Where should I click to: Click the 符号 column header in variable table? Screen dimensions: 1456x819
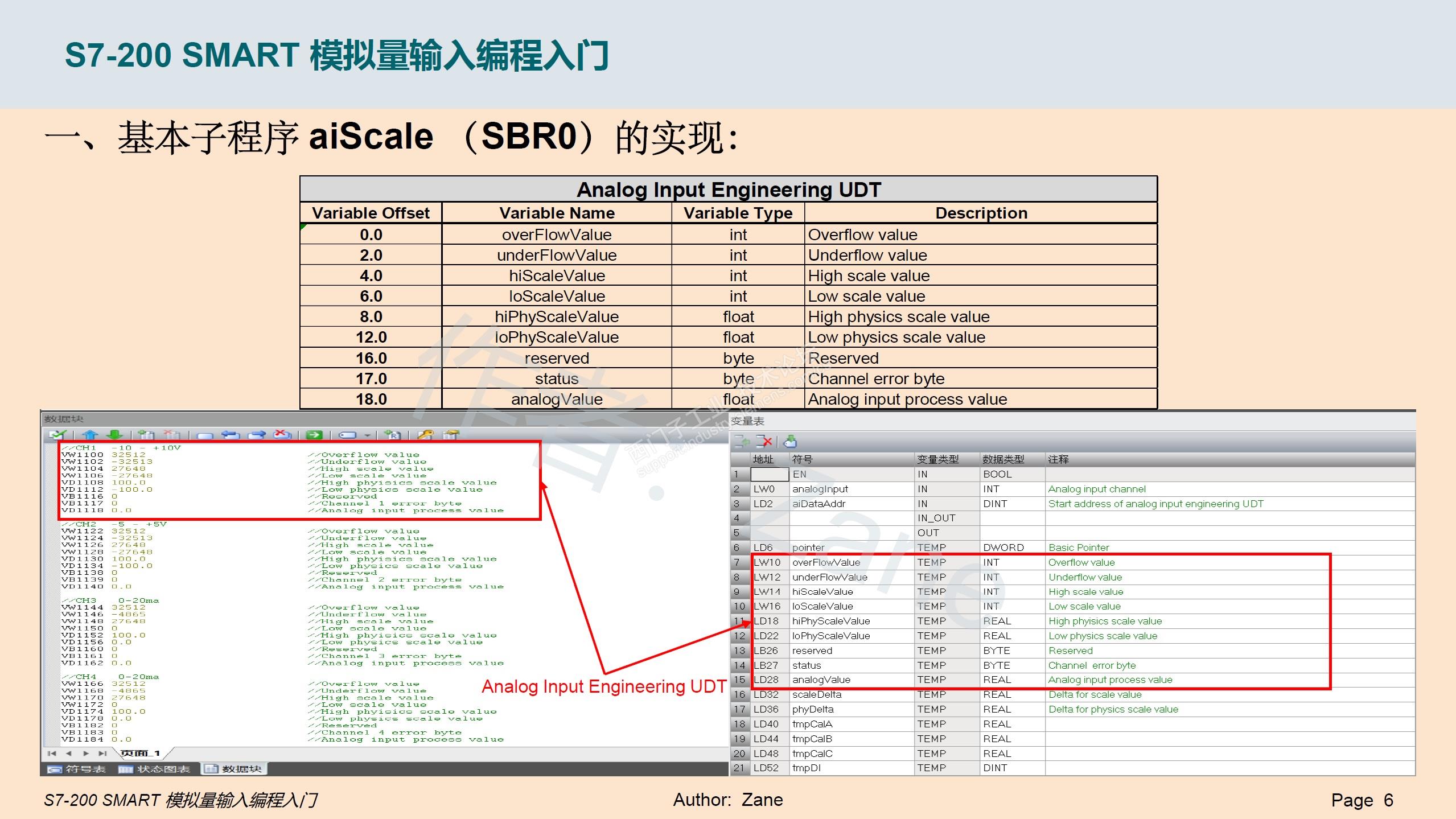(x=802, y=459)
